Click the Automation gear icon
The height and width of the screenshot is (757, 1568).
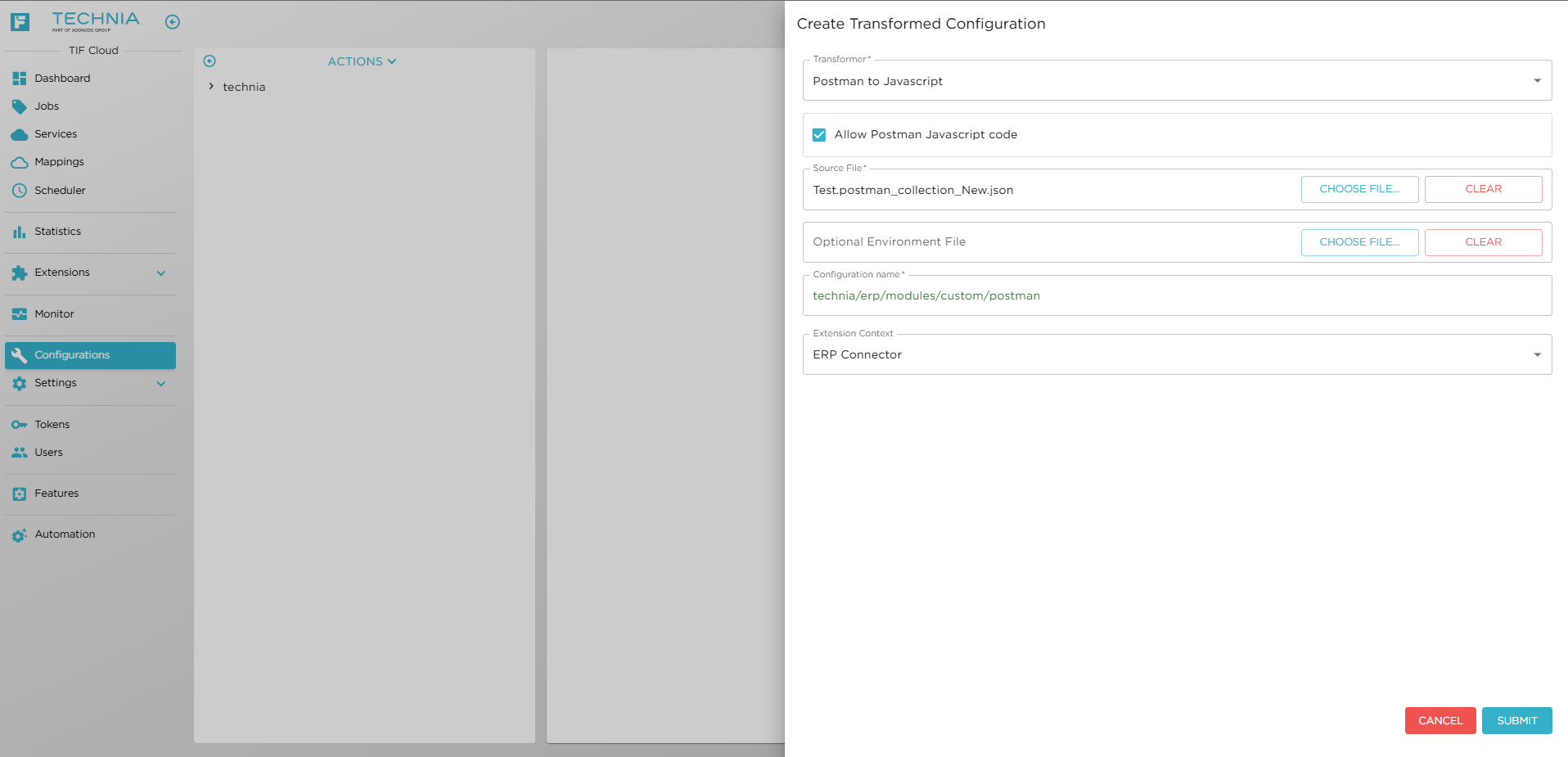(20, 535)
